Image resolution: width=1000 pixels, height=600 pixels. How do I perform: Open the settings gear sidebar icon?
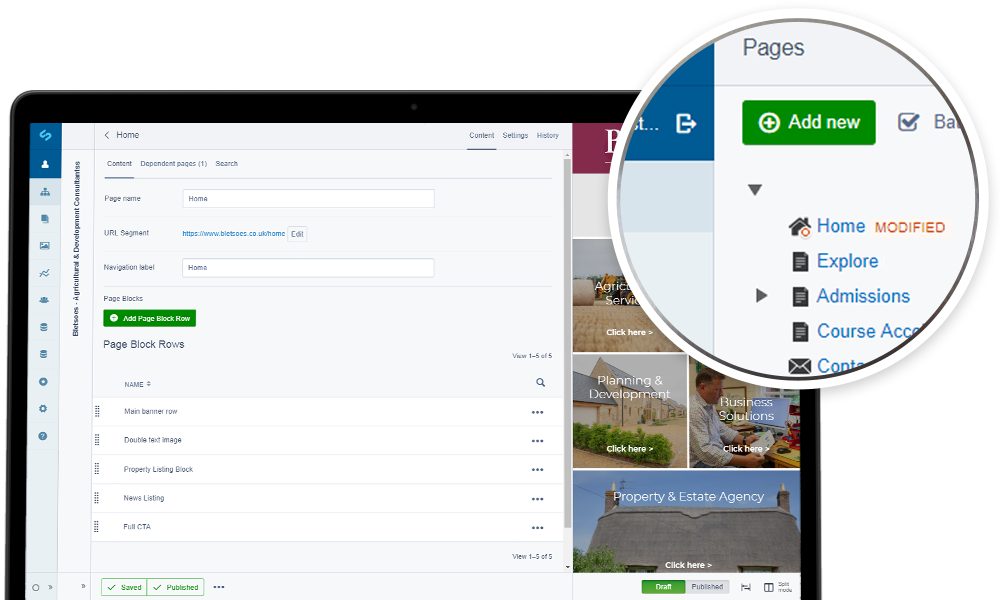43,409
